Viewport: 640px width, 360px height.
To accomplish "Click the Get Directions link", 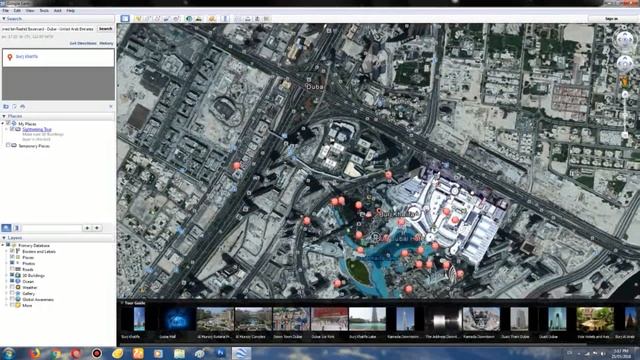I will pyautogui.click(x=83, y=43).
